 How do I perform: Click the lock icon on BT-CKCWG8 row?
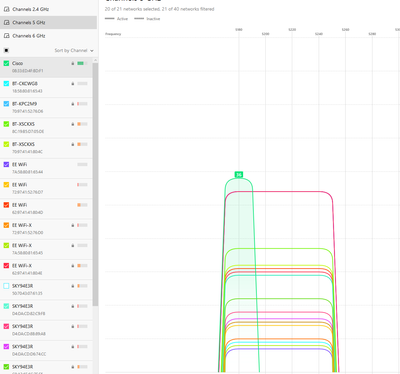point(73,84)
